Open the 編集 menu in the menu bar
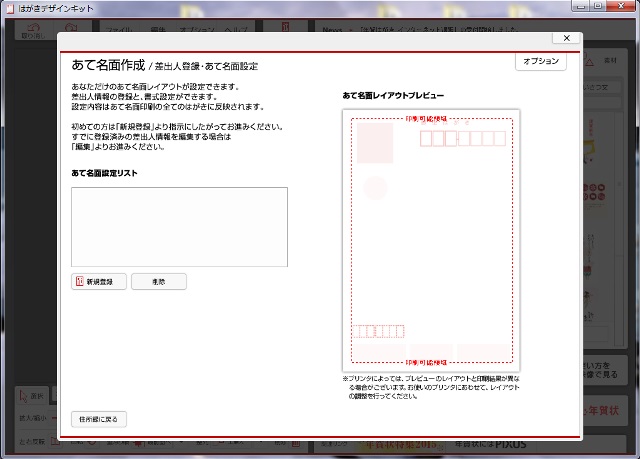 tap(160, 31)
